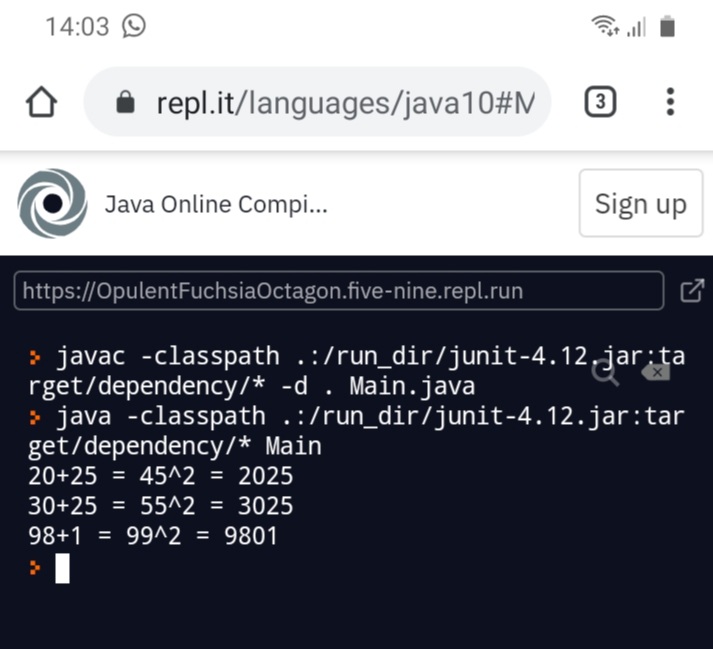Open the tab switcher showing 3 tabs

click(x=600, y=101)
